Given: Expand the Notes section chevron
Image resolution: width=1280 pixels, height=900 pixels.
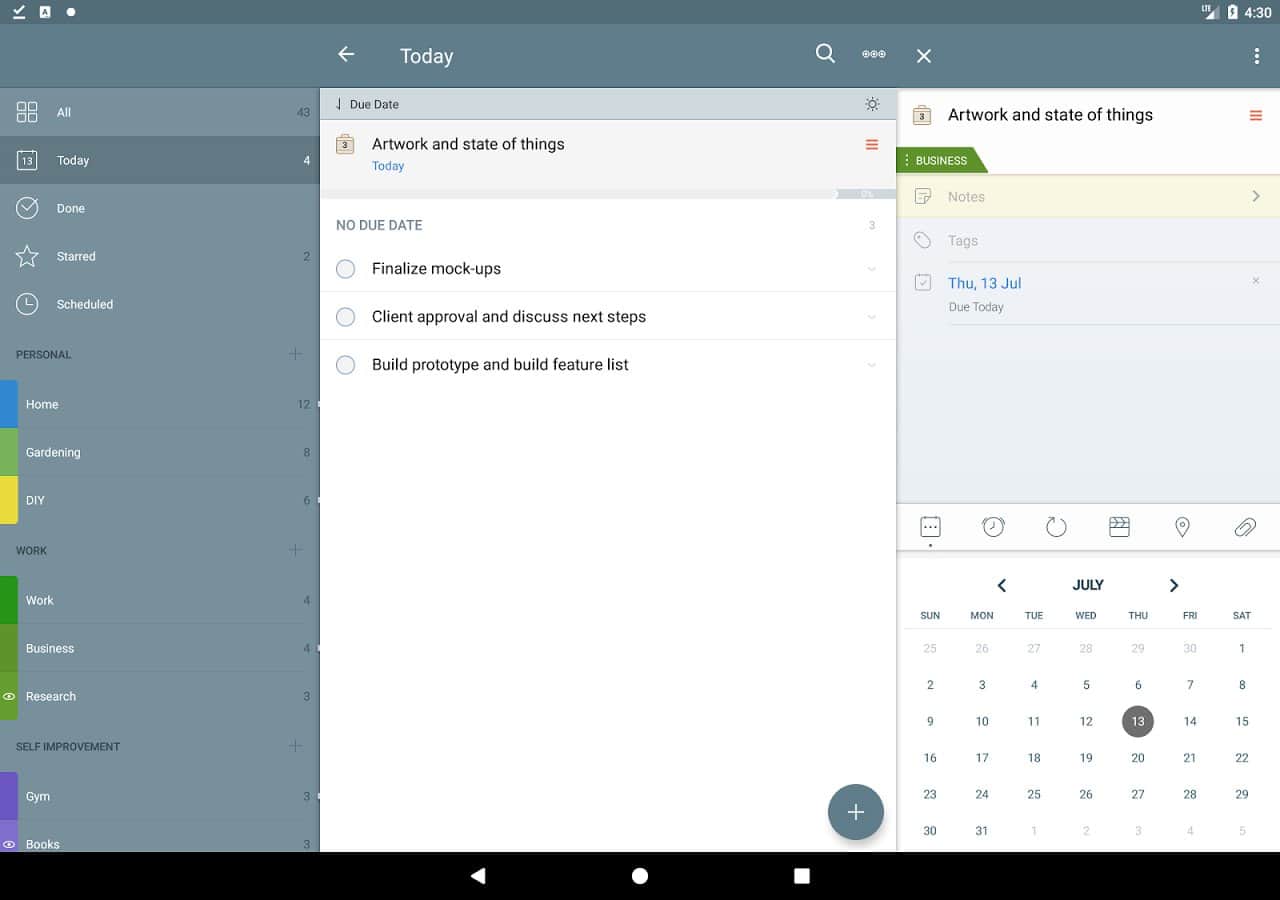Looking at the screenshot, I should pyautogui.click(x=1256, y=197).
